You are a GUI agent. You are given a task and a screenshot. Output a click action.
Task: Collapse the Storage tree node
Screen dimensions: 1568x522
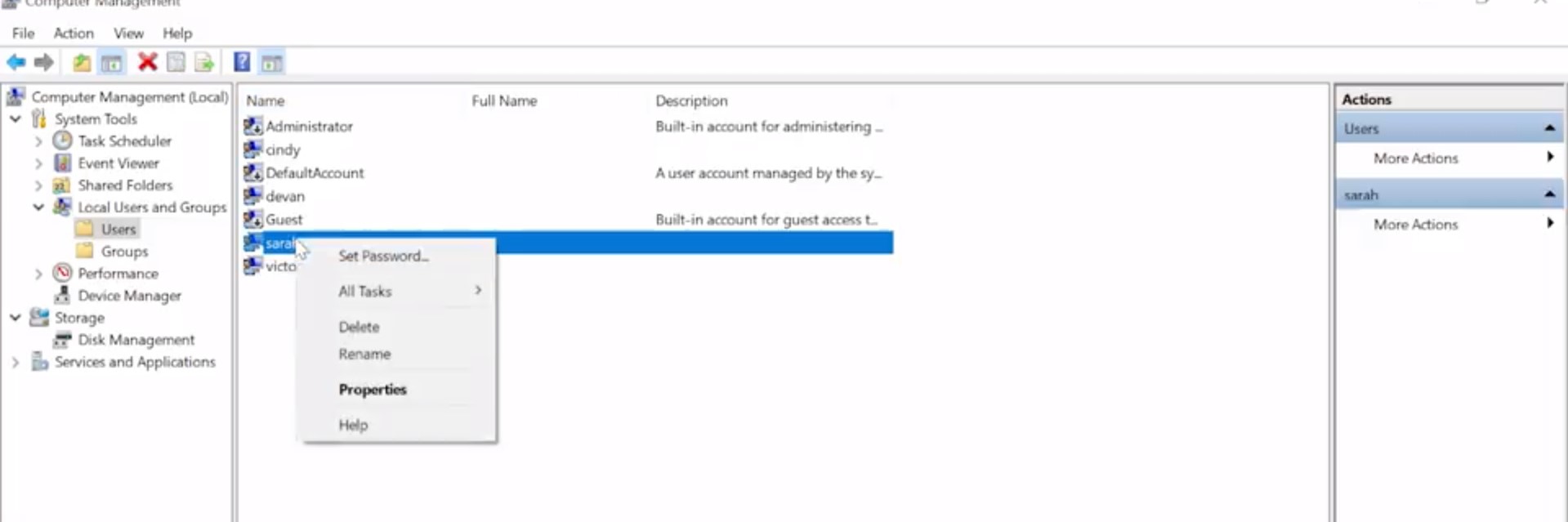pyautogui.click(x=16, y=318)
